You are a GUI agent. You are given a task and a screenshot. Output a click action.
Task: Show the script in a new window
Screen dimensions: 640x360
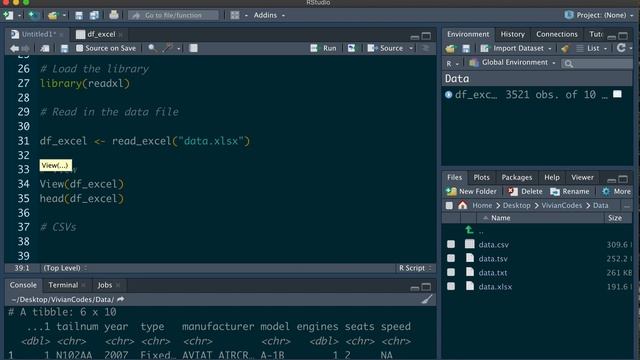pos(45,49)
